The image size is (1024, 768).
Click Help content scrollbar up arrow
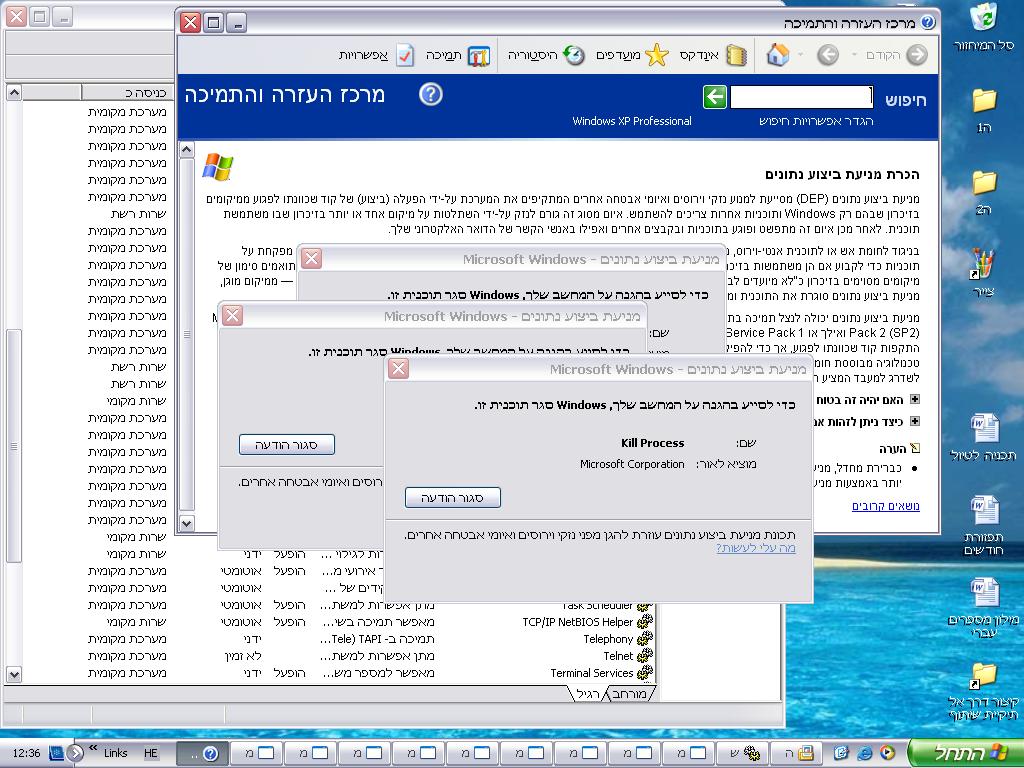(x=186, y=150)
